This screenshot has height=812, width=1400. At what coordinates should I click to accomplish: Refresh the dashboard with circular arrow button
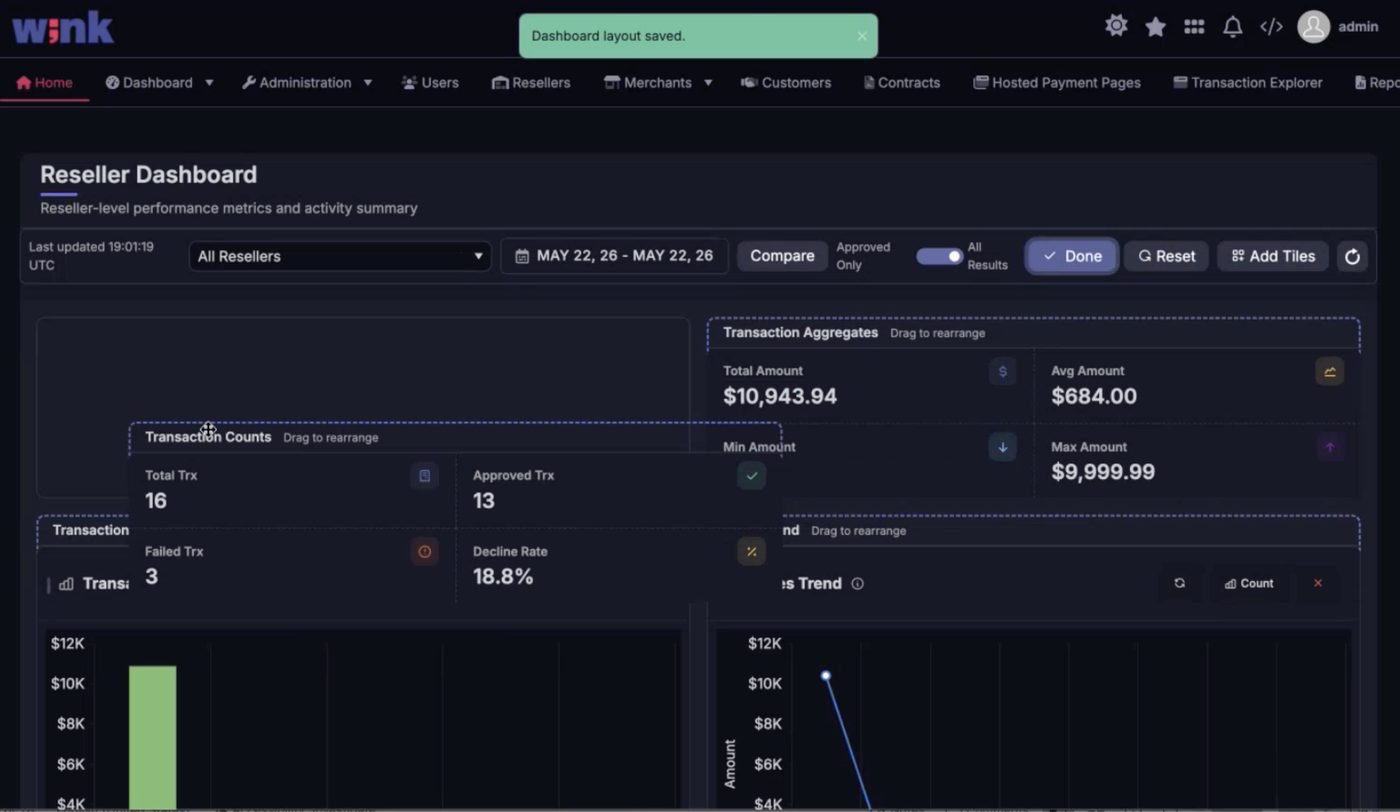click(x=1352, y=256)
